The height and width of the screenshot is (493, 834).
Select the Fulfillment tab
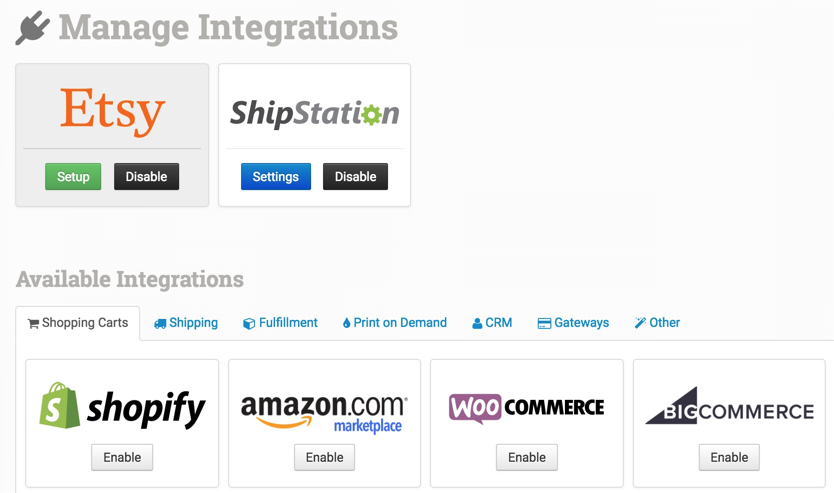(280, 323)
